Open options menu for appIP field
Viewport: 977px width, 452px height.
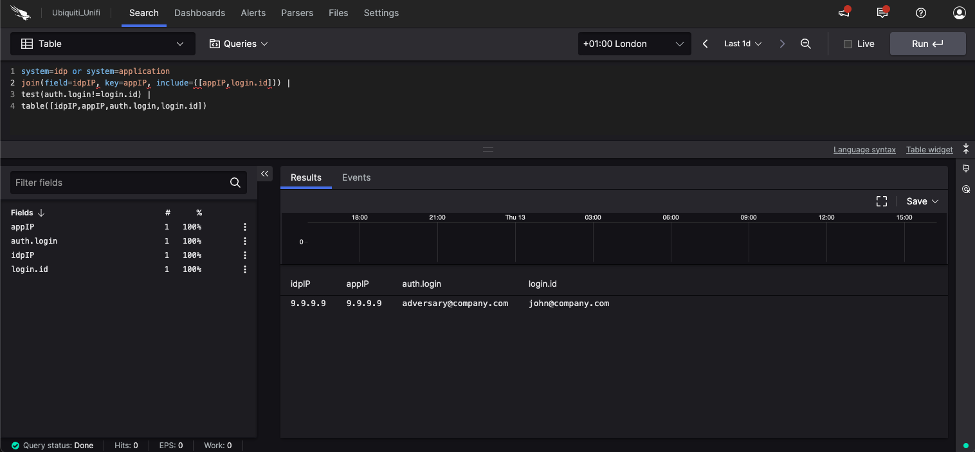tap(244, 227)
